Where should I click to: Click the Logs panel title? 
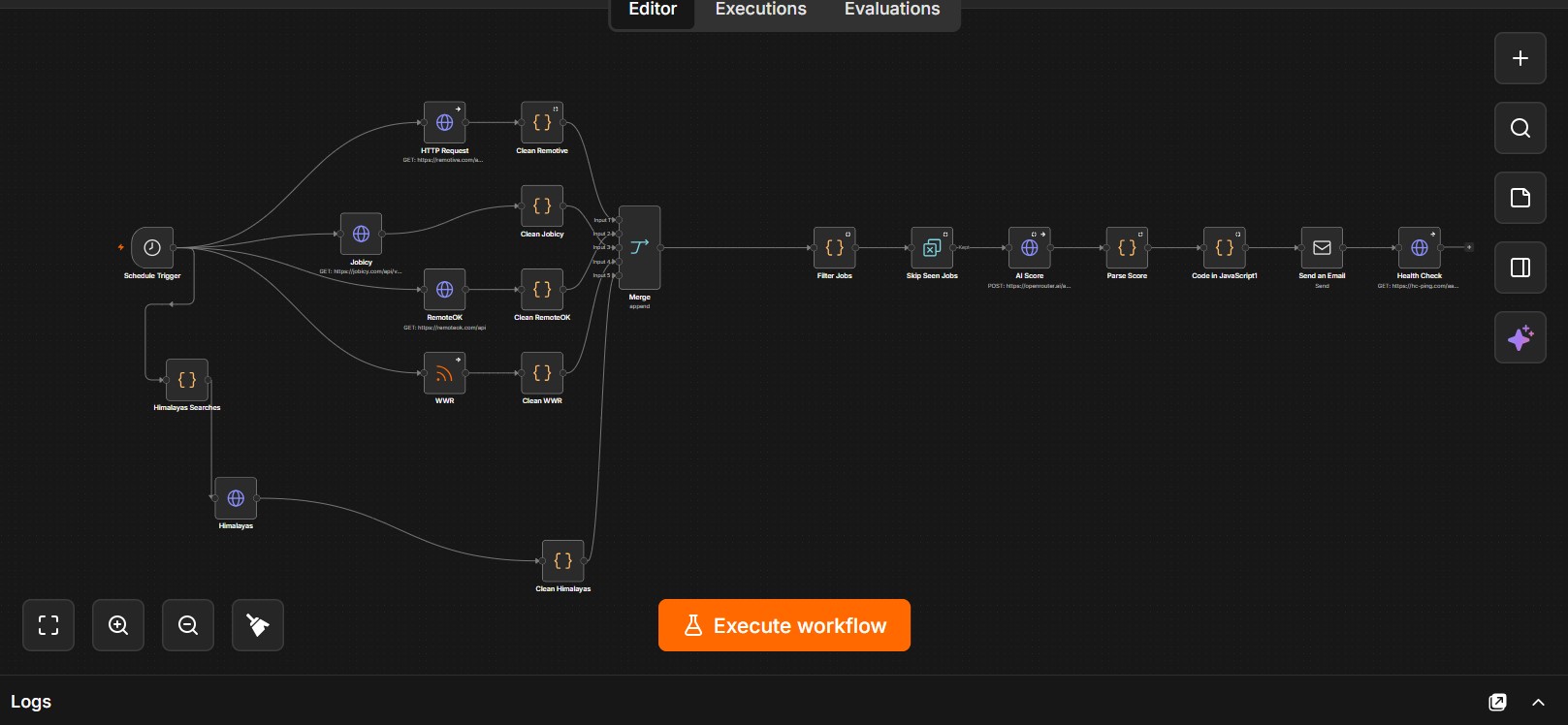click(x=31, y=702)
